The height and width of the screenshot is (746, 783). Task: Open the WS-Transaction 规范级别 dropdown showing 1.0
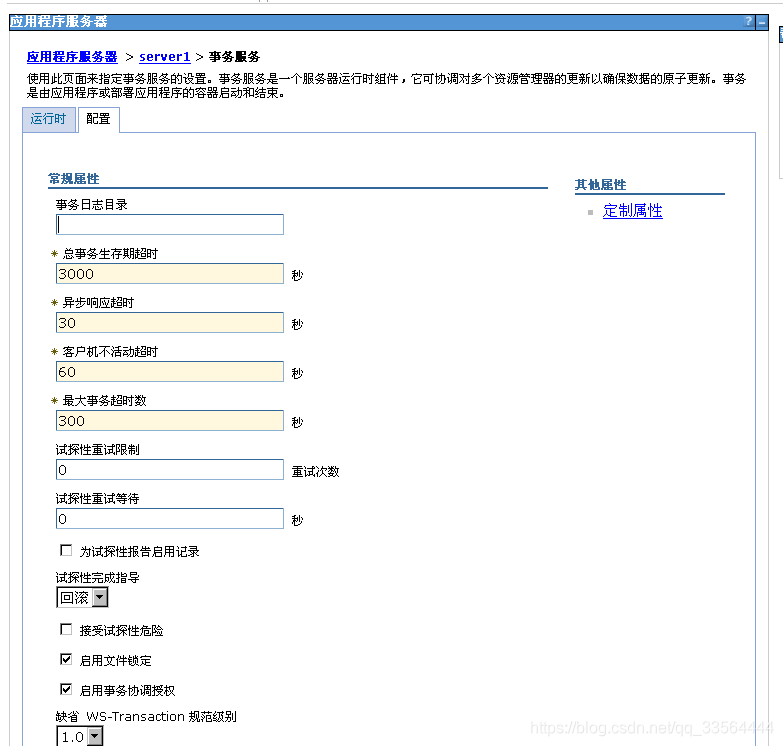pos(80,737)
